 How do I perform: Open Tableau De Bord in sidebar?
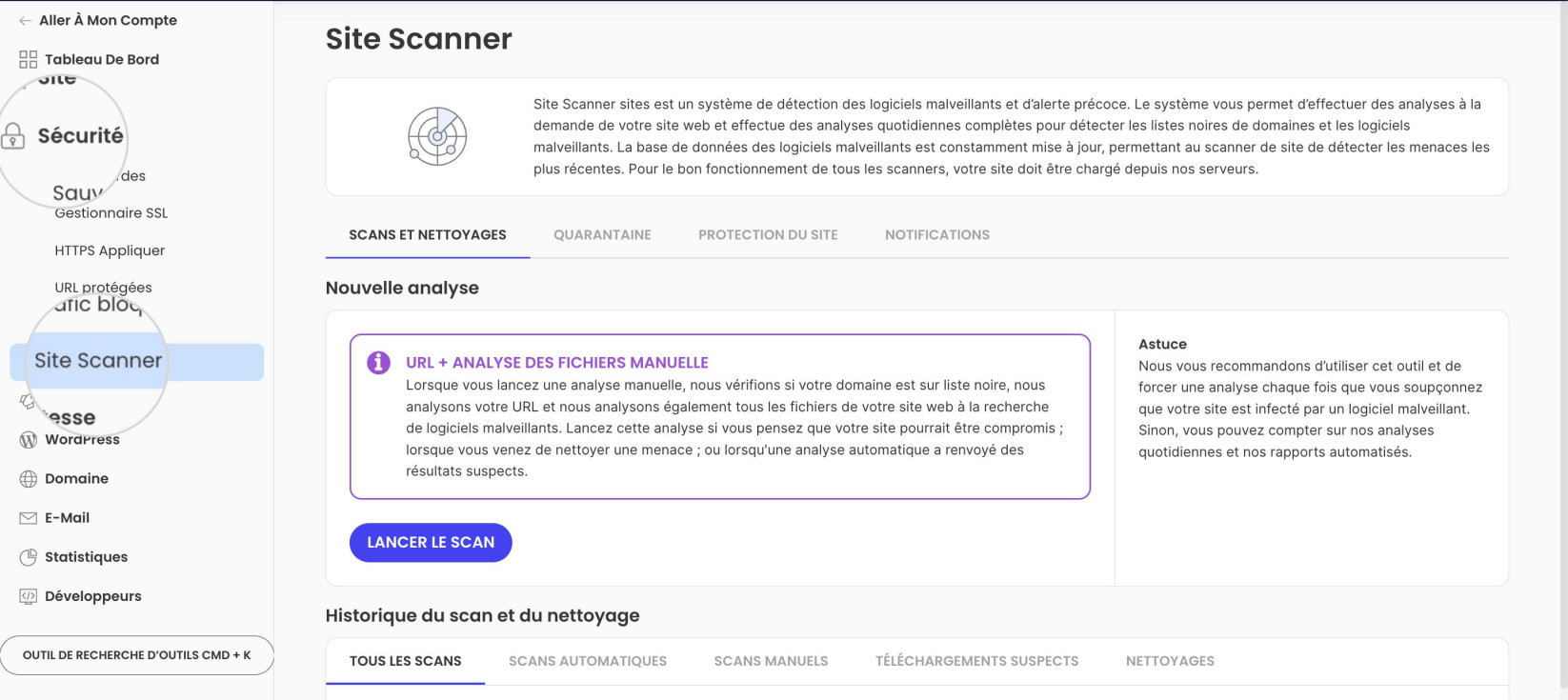click(102, 59)
